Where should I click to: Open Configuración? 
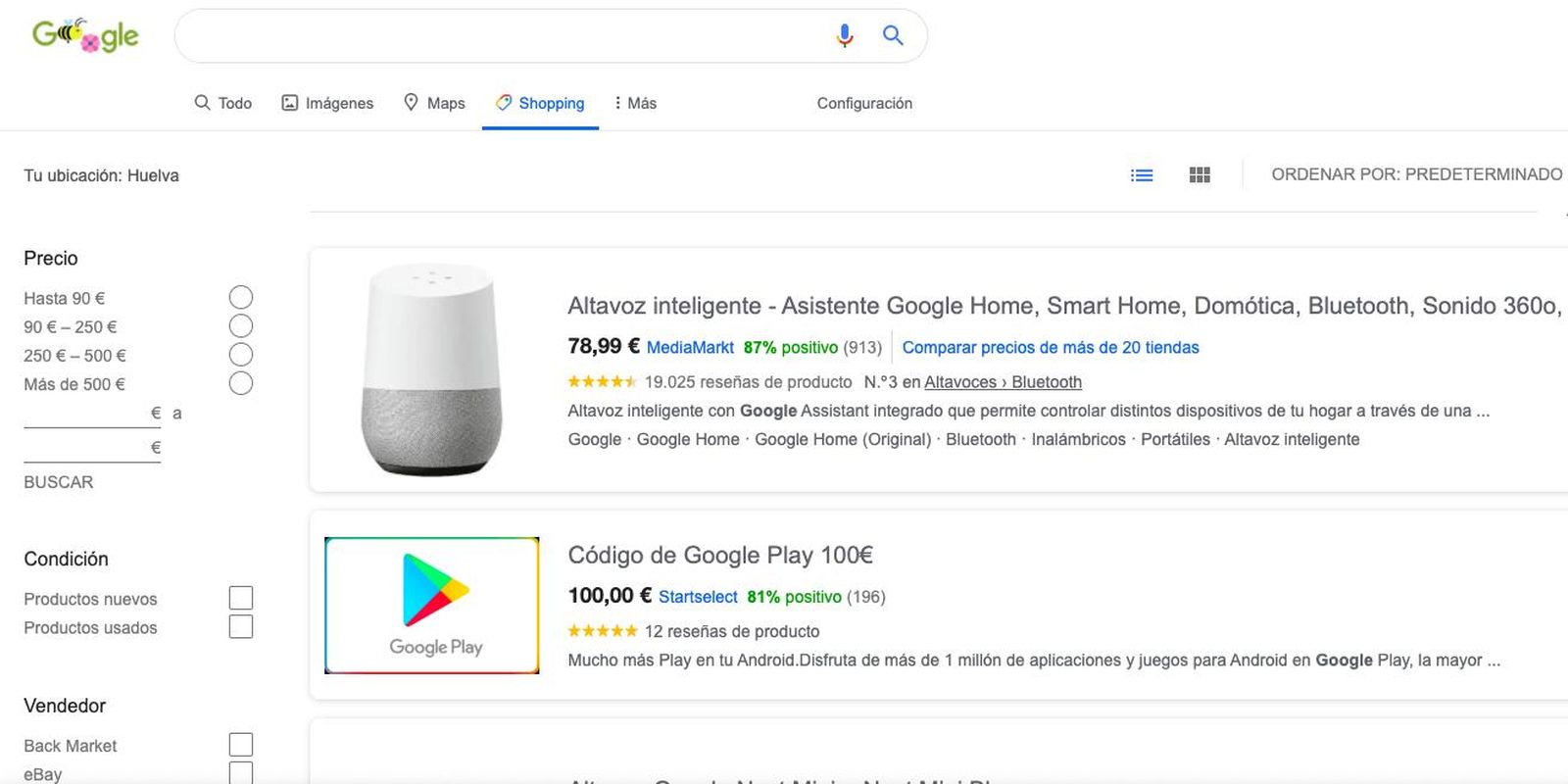864,103
